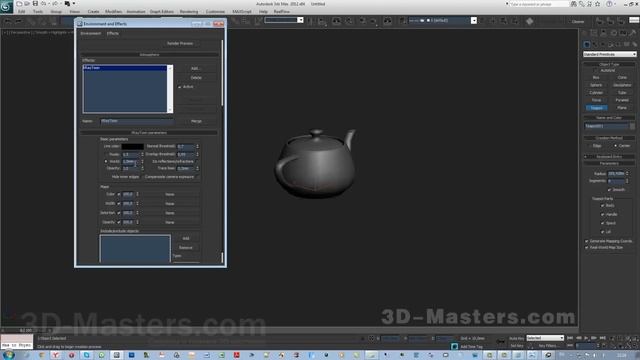Open the Utilities command panel tab
The width and height of the screenshot is (640, 360).
pyautogui.click(x=632, y=33)
